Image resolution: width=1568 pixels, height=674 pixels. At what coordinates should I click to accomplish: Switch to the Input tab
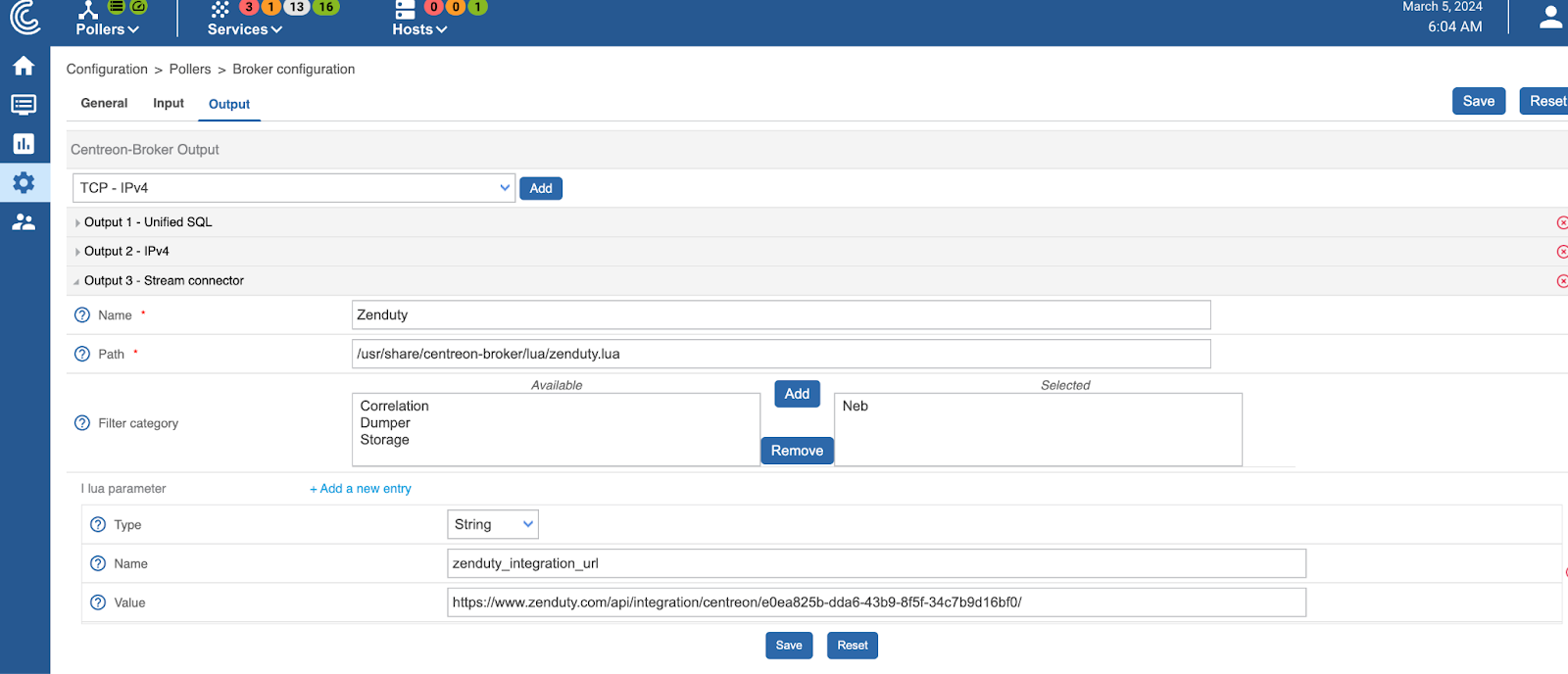coord(169,103)
